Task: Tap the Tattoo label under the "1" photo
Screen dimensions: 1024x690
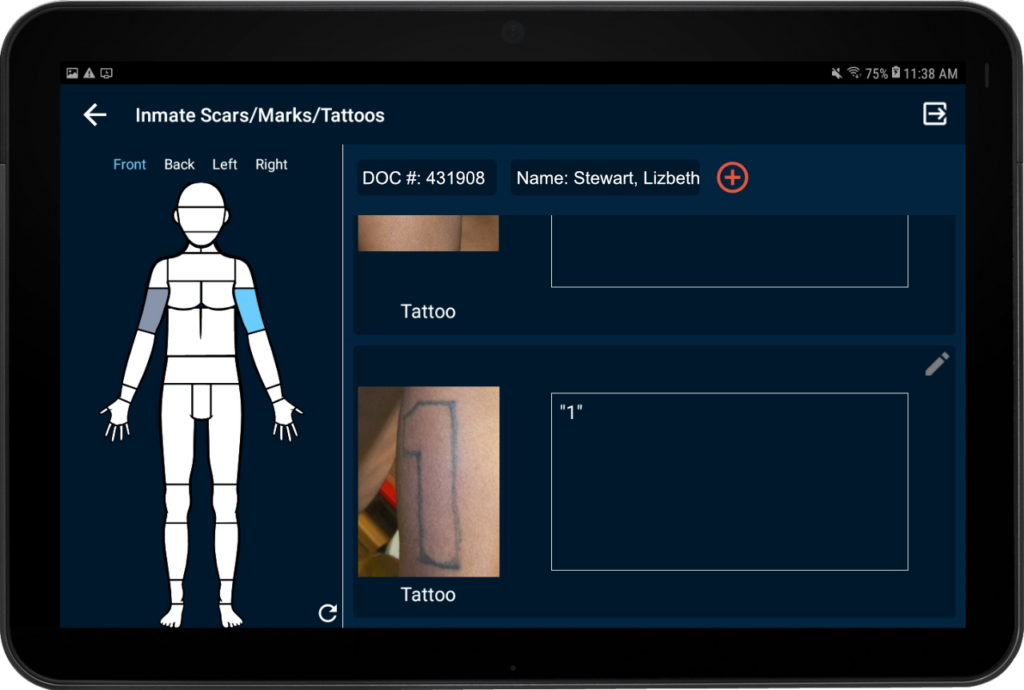Action: (x=428, y=595)
